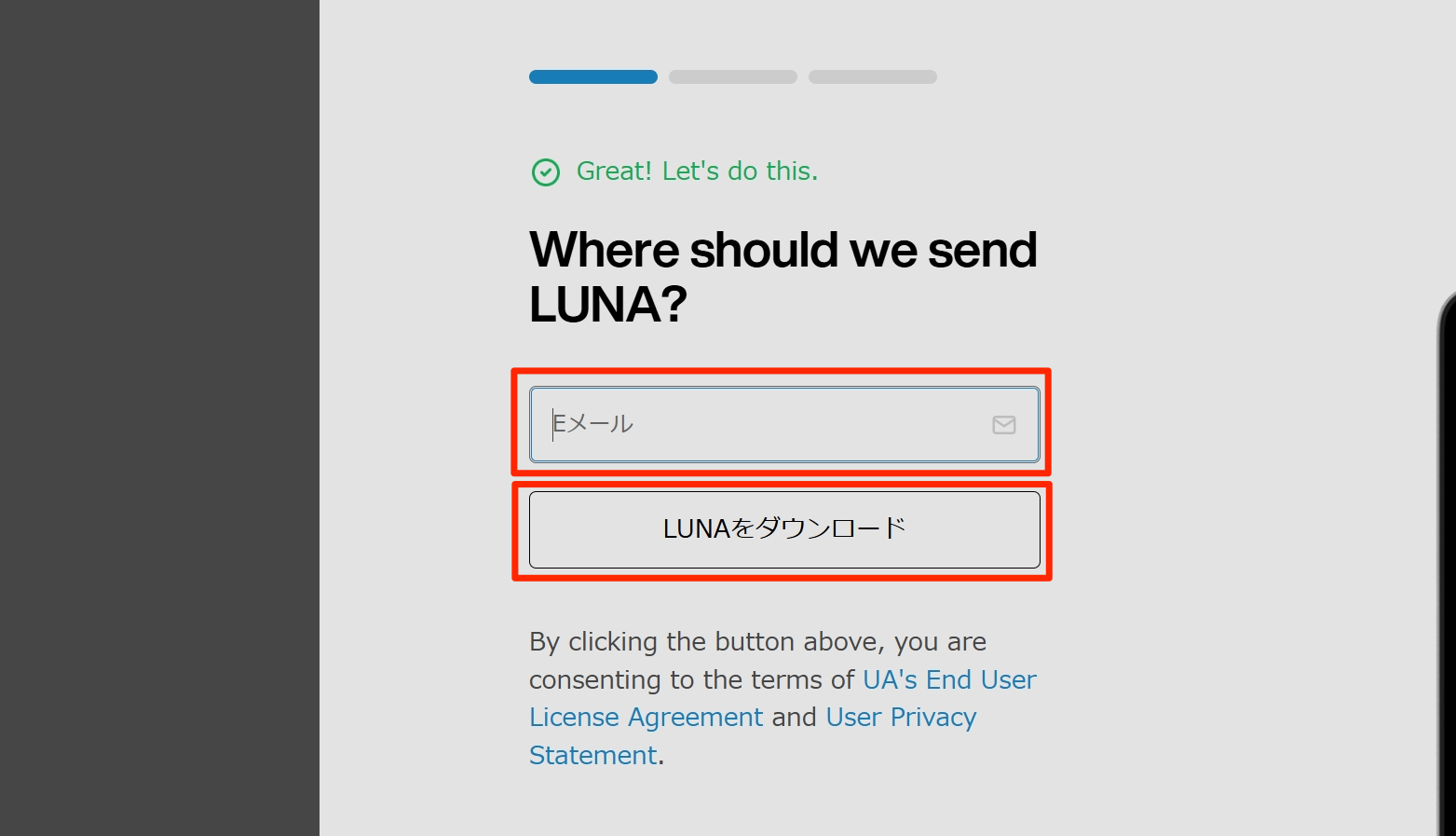Click the "LUNA?" heading word
This screenshot has height=836, width=1456.
pos(608,305)
